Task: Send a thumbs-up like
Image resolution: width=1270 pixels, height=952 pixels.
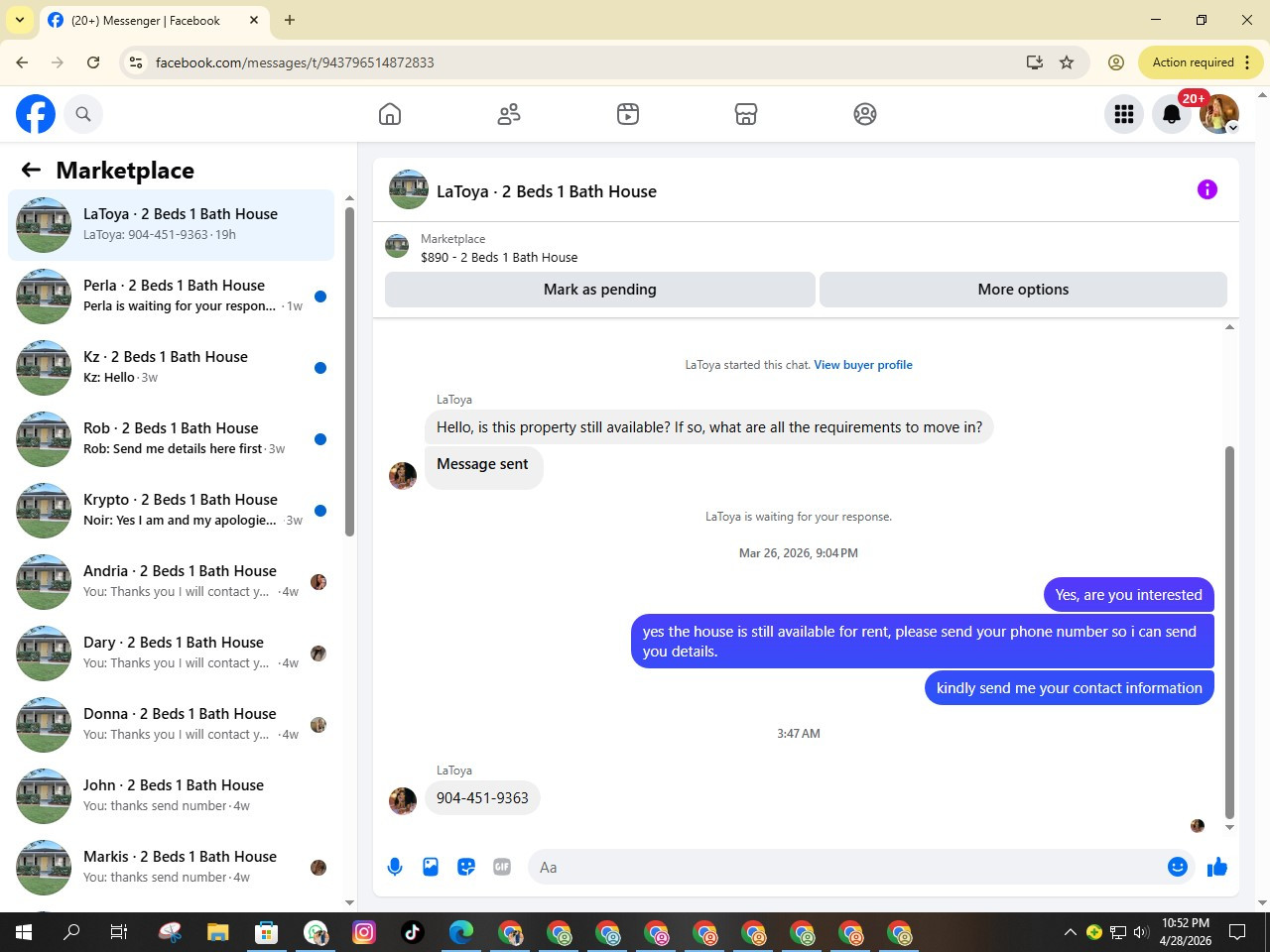Action: pyautogui.click(x=1217, y=867)
